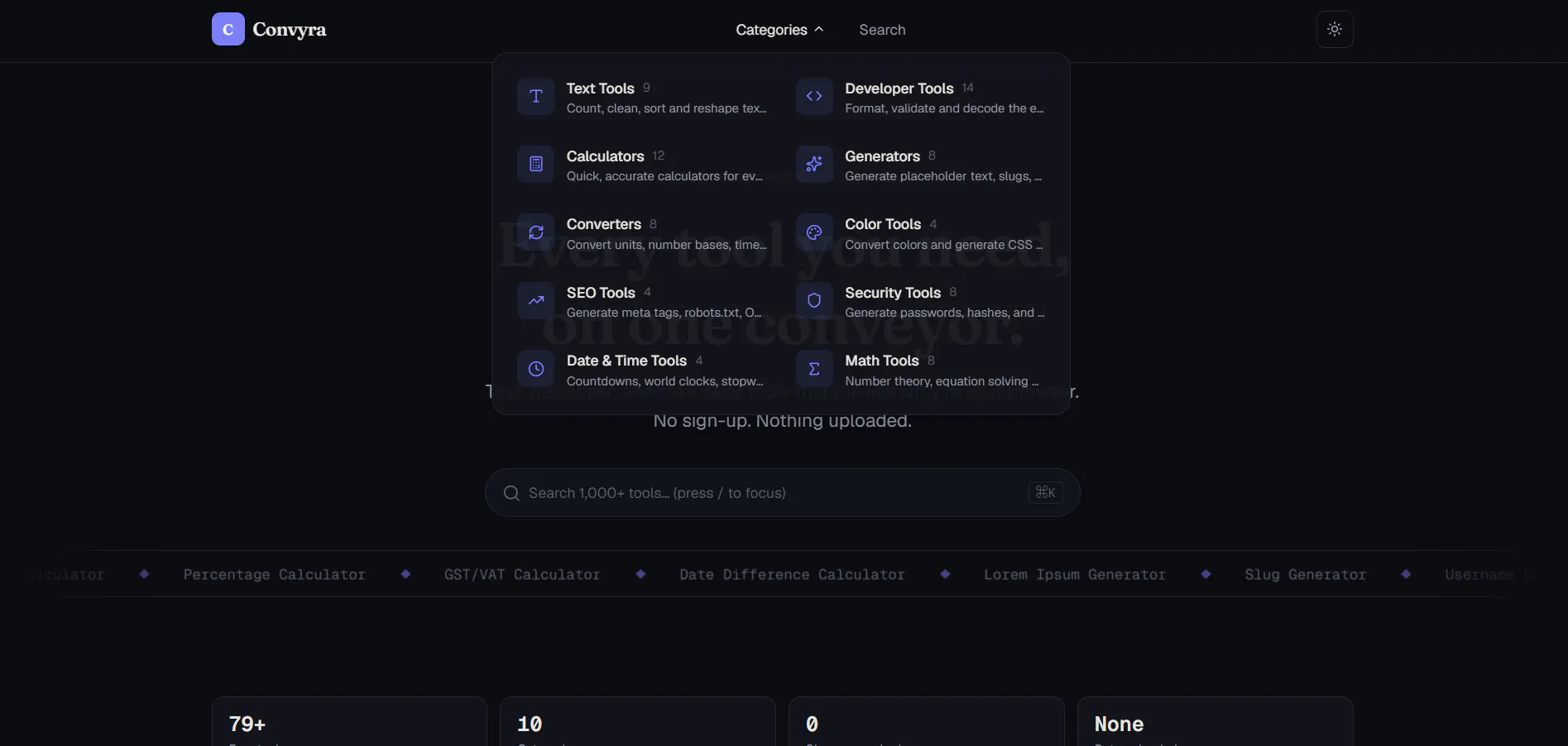Open Lorem Ipsum Generator ticker link
This screenshot has height=746, width=1568.
pos(1074,575)
